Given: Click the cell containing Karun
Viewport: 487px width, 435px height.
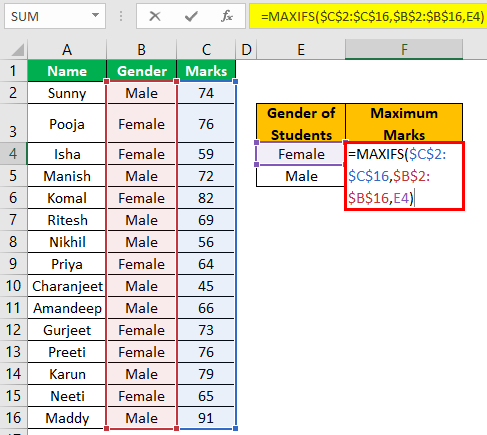Looking at the screenshot, I should click(x=67, y=374).
